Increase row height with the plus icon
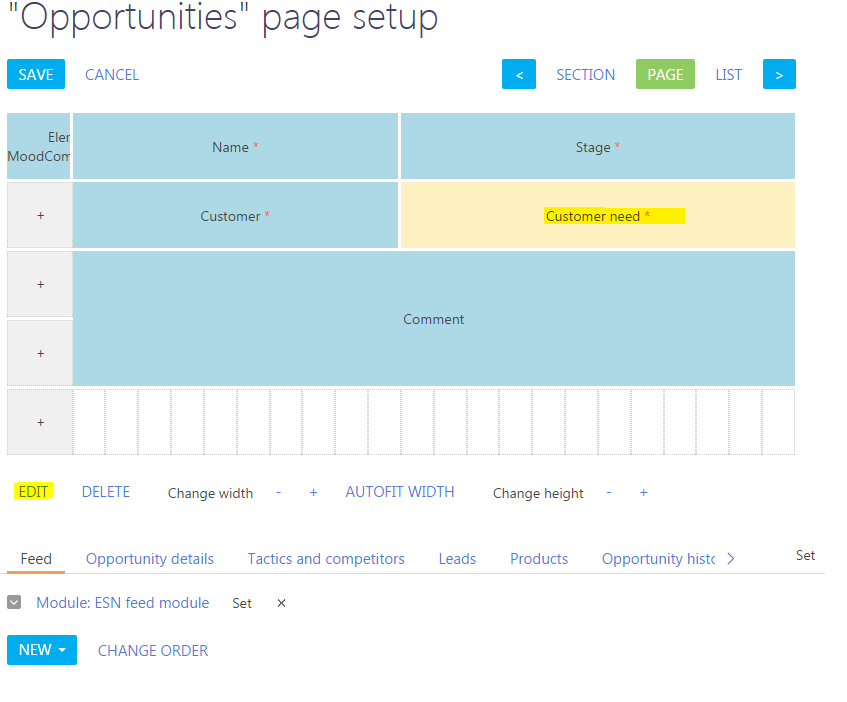The image size is (847, 702). [x=643, y=492]
